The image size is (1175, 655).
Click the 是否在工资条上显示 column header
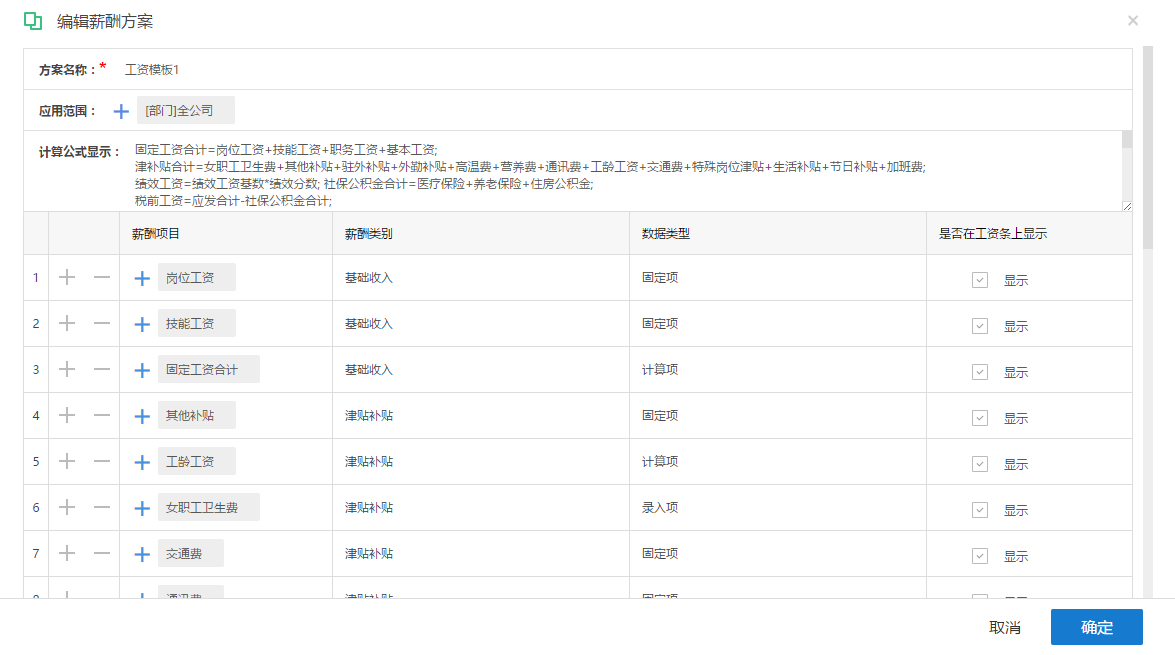click(993, 234)
